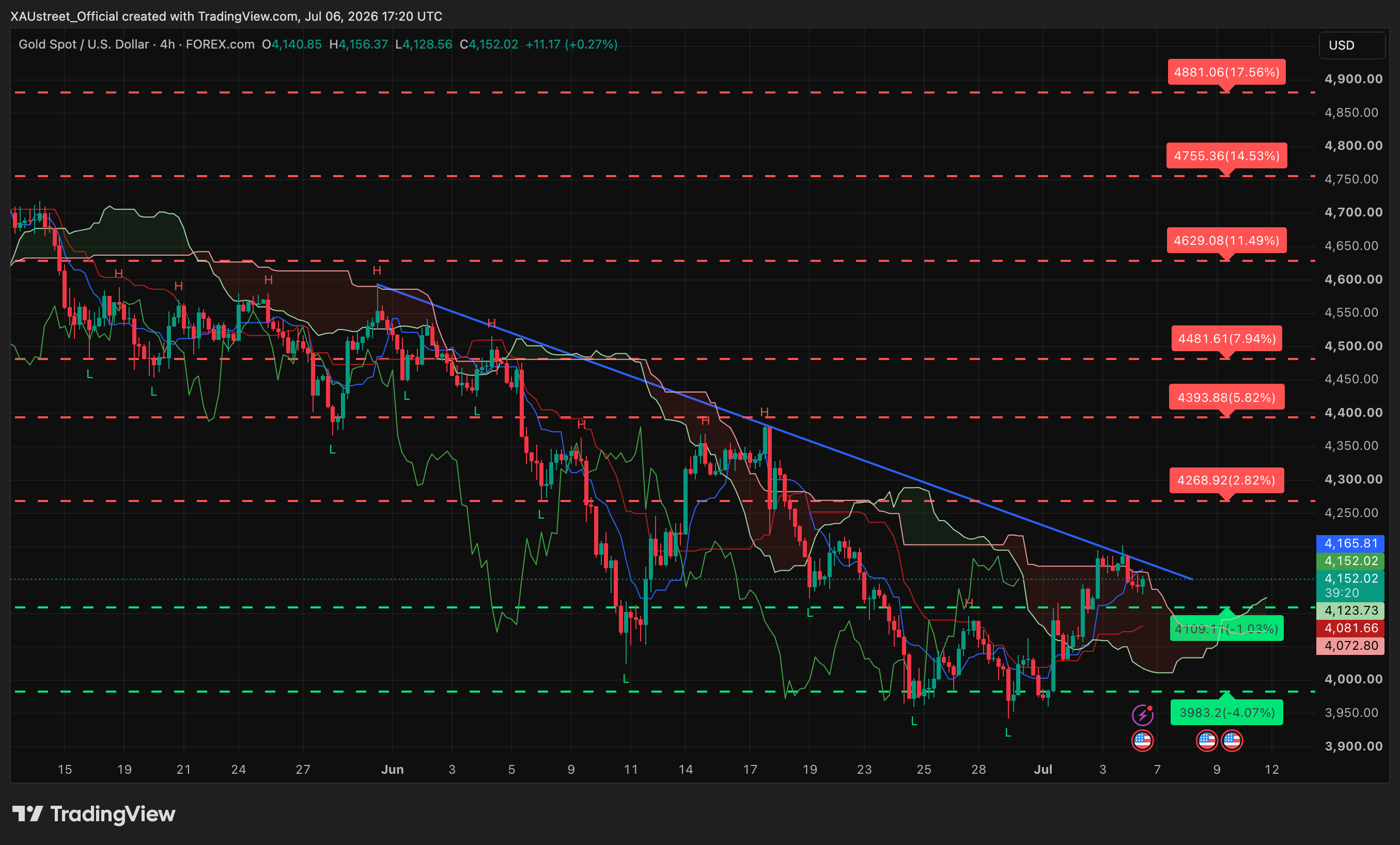Select the green 4109.11(-1.03%) support label
The image size is (1400, 845).
tap(1226, 629)
